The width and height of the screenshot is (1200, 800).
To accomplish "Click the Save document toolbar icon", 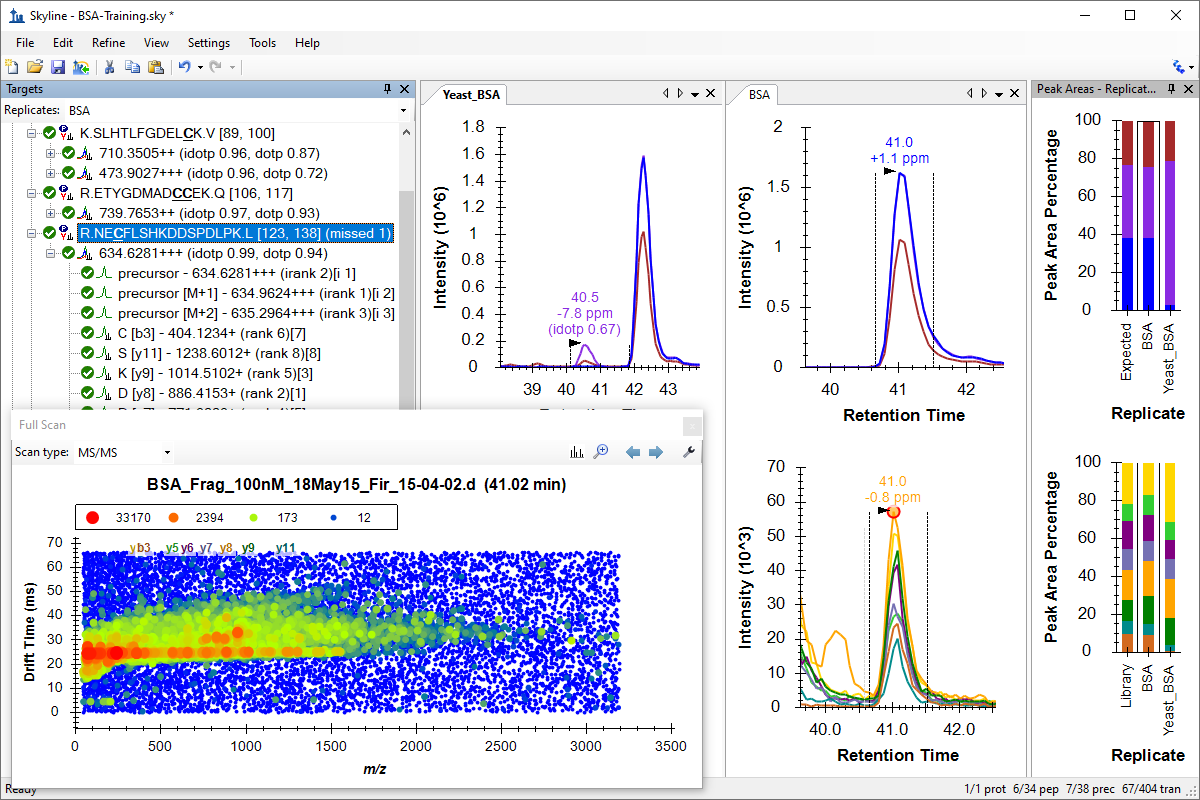I will 57,67.
